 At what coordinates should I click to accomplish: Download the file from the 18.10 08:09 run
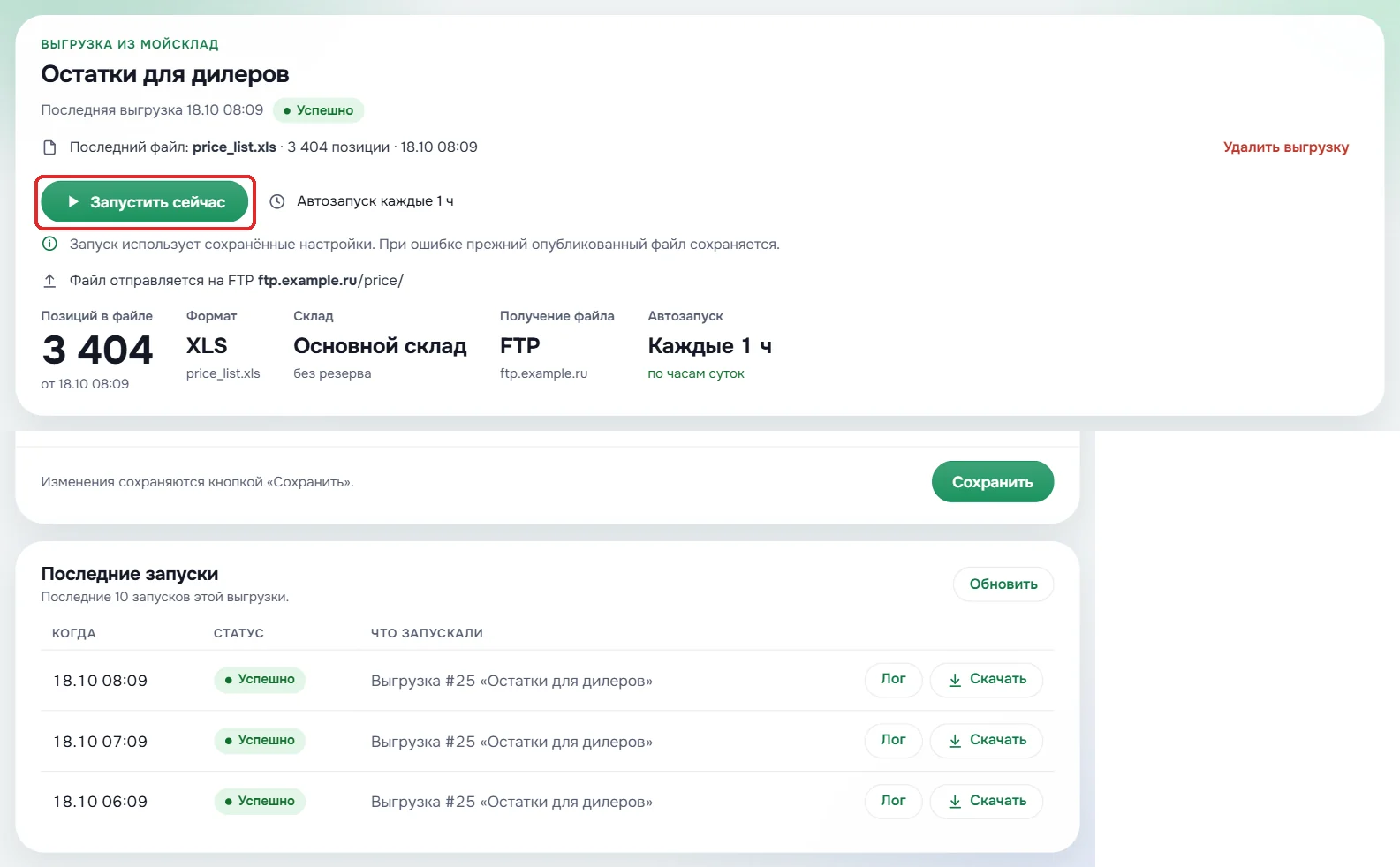pos(987,680)
